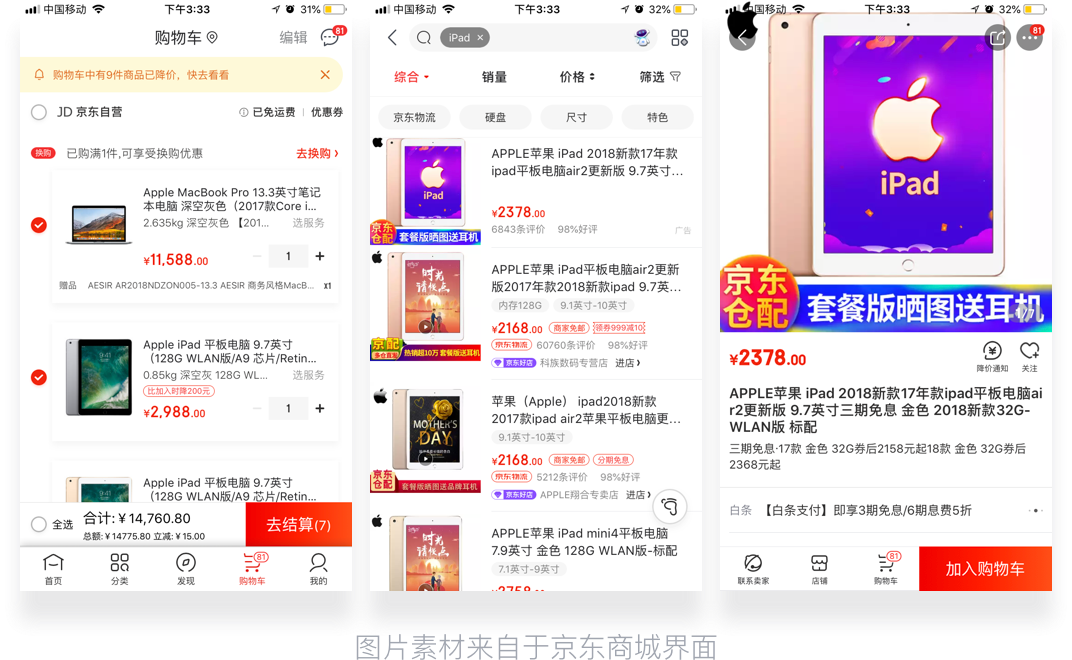The width and height of the screenshot is (1072, 660).
Task: Toggle 价格 price sort order
Action: 577,77
